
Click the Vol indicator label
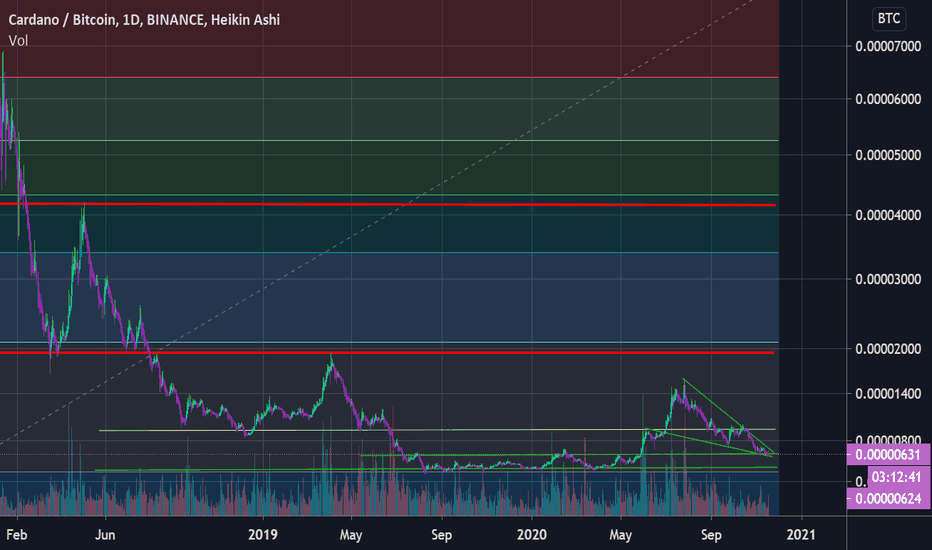tap(18, 40)
